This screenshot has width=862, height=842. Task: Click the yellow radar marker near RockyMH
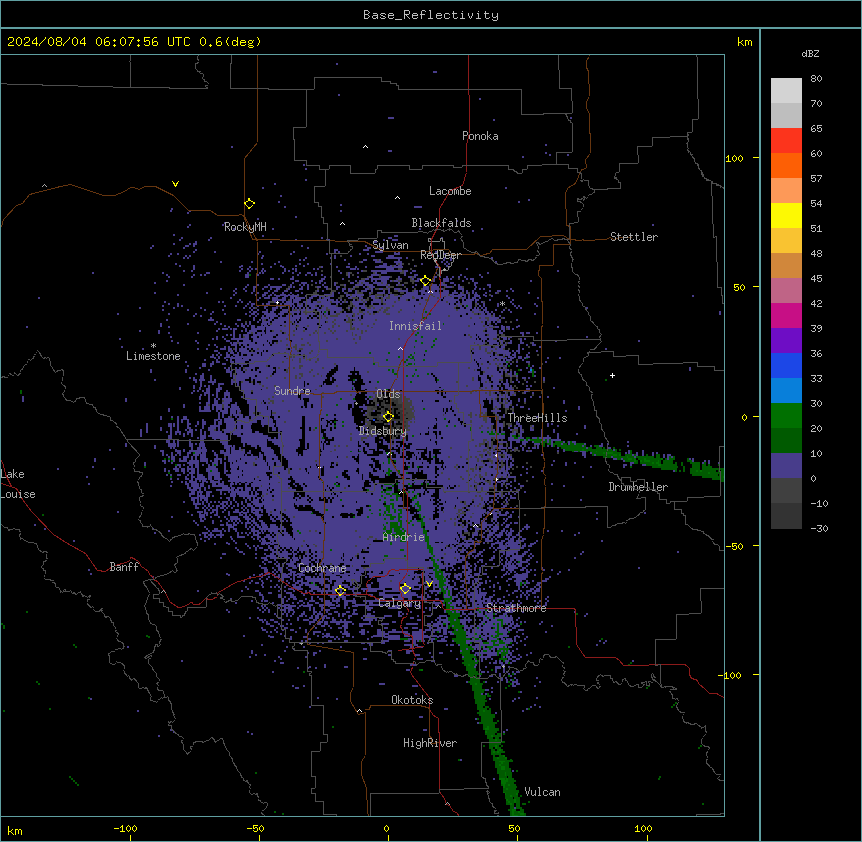[249, 204]
